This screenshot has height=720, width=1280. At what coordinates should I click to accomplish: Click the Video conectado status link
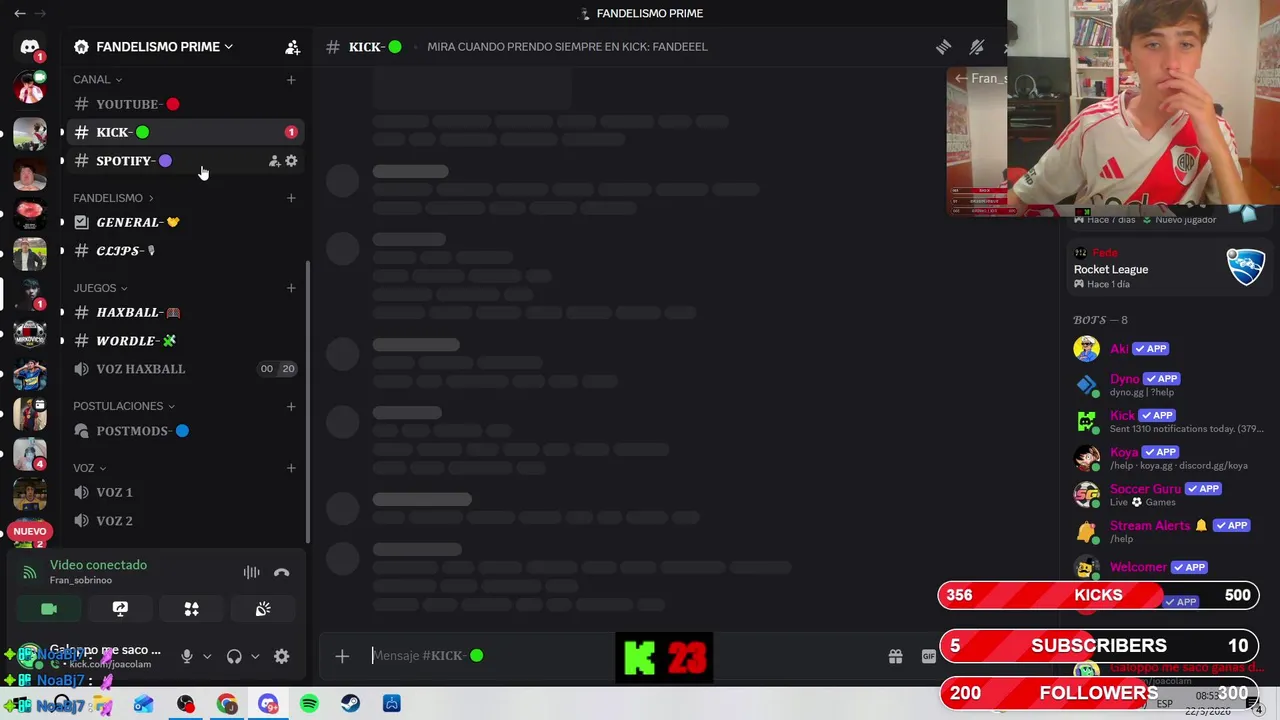click(x=98, y=565)
